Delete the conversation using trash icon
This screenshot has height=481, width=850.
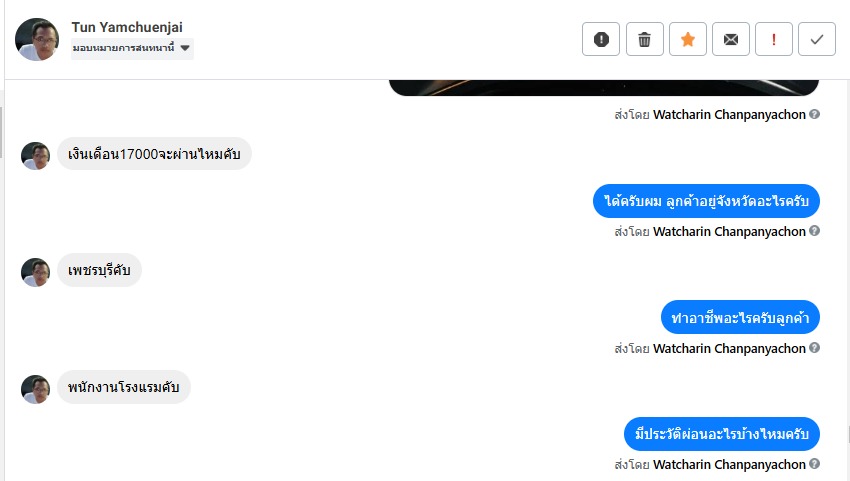click(644, 39)
